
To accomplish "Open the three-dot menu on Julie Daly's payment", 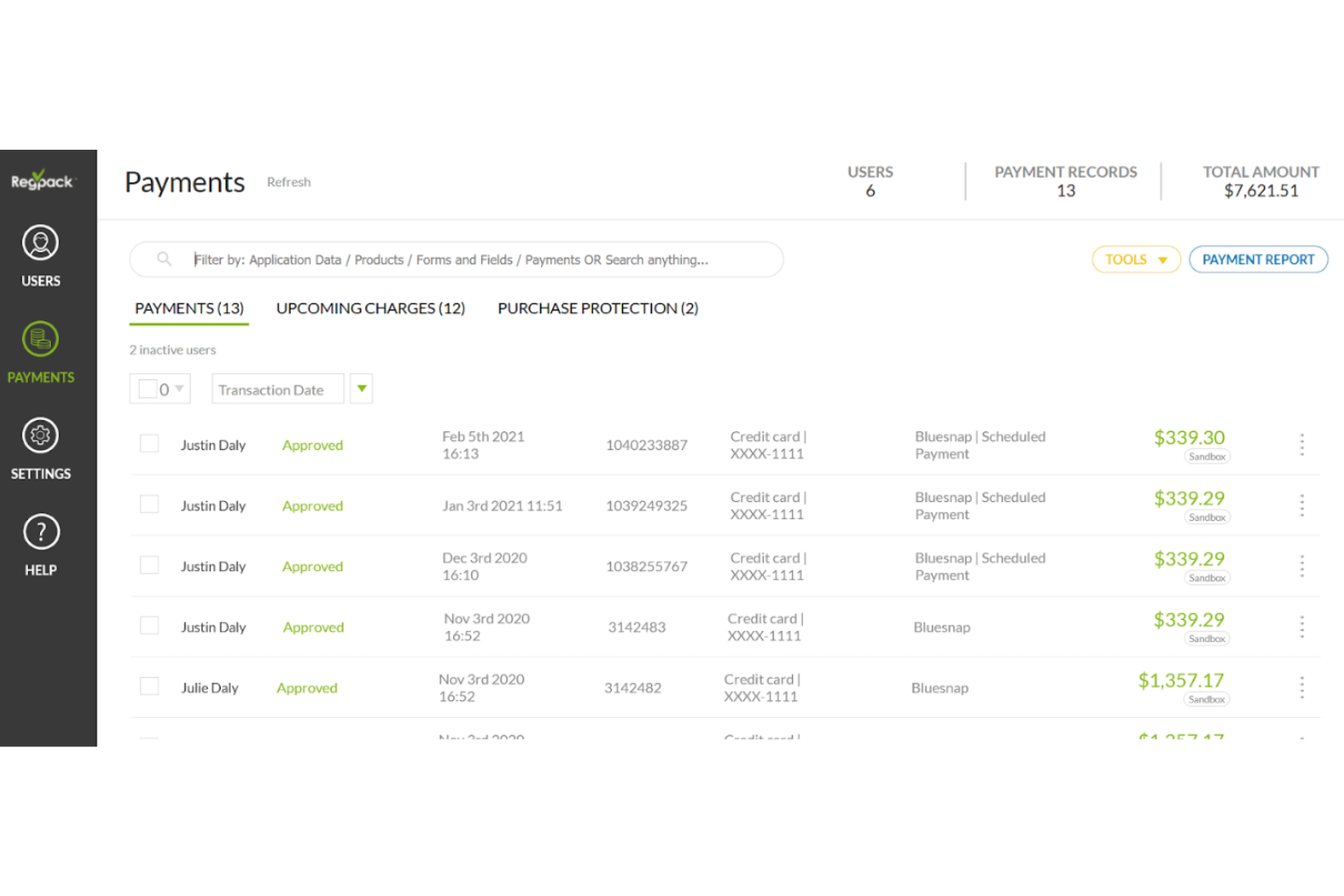I will pyautogui.click(x=1302, y=687).
